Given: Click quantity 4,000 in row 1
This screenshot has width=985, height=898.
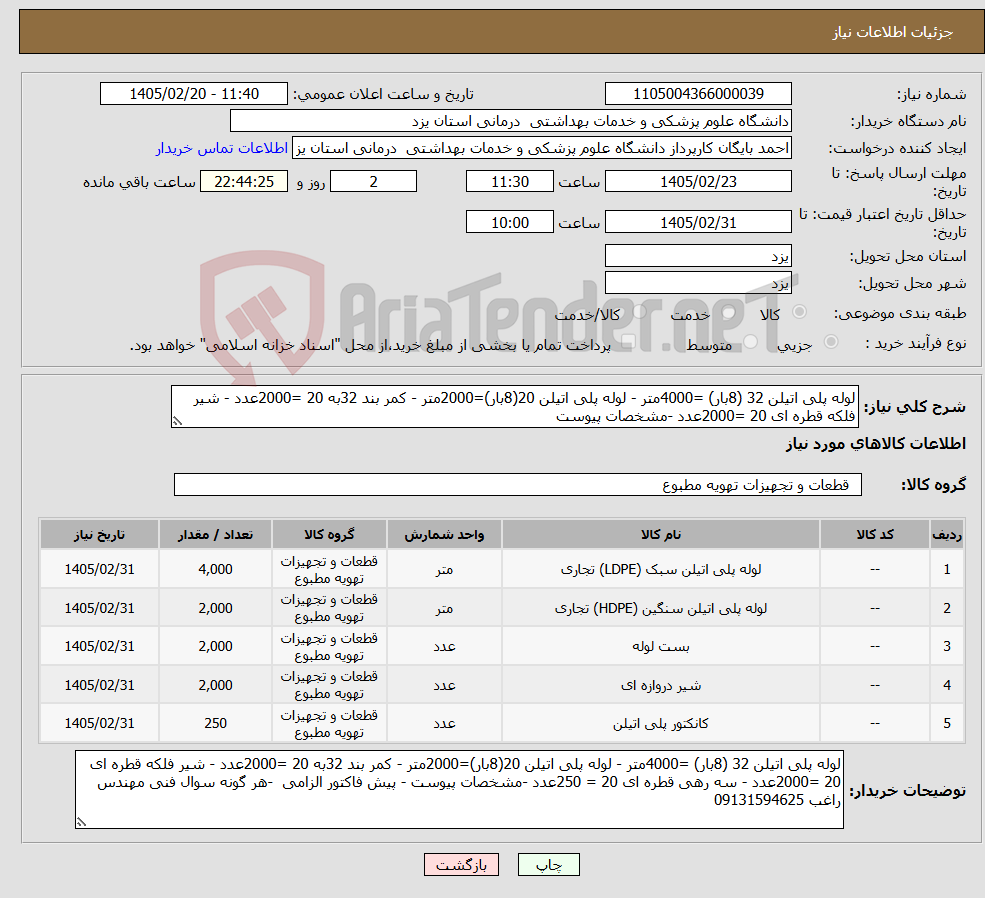Looking at the screenshot, I should pyautogui.click(x=215, y=570).
